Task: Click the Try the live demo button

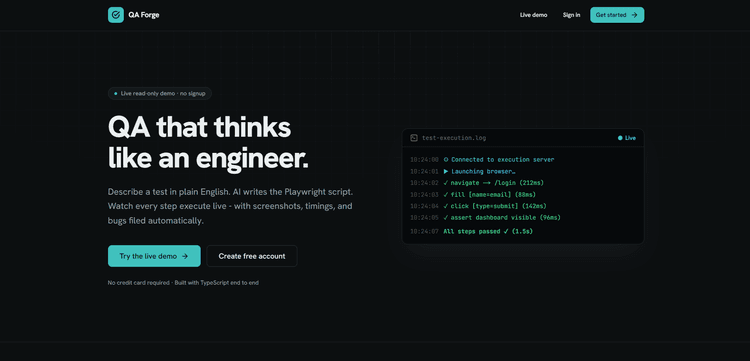Action: [x=154, y=256]
